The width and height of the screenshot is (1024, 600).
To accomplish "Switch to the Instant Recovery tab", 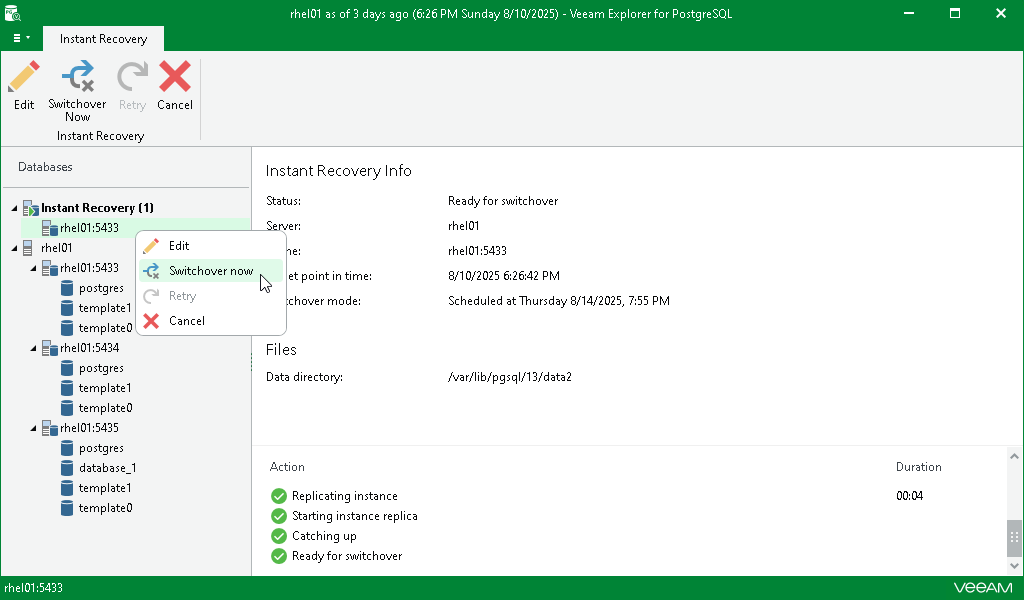I will click(x=103, y=39).
